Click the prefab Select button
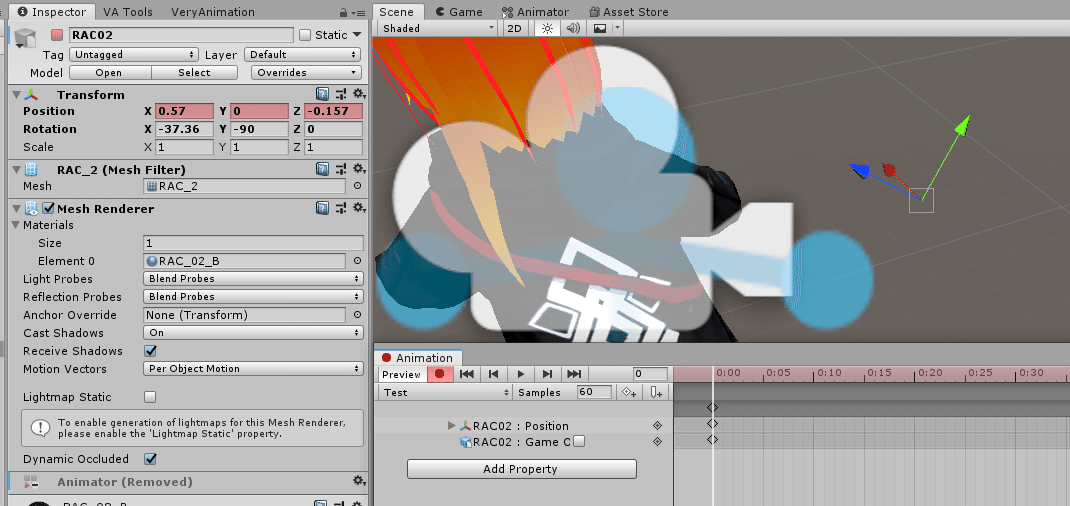This screenshot has height=506, width=1070. [x=194, y=72]
